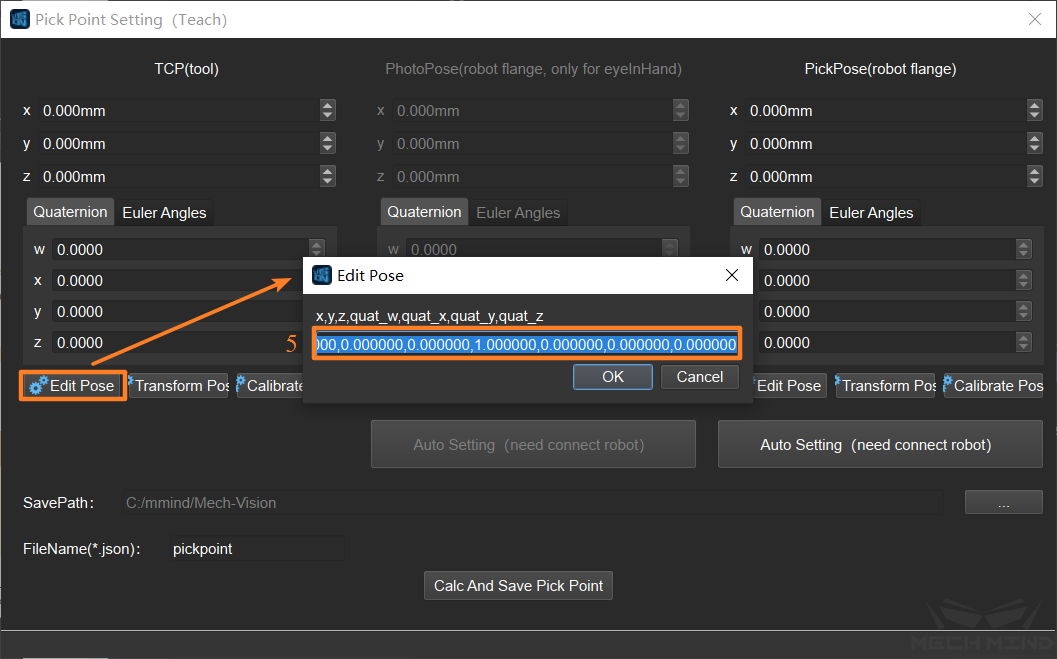Click the Mech-Mind icon in Edit Pose title
The image size is (1057, 659).
(x=322, y=275)
